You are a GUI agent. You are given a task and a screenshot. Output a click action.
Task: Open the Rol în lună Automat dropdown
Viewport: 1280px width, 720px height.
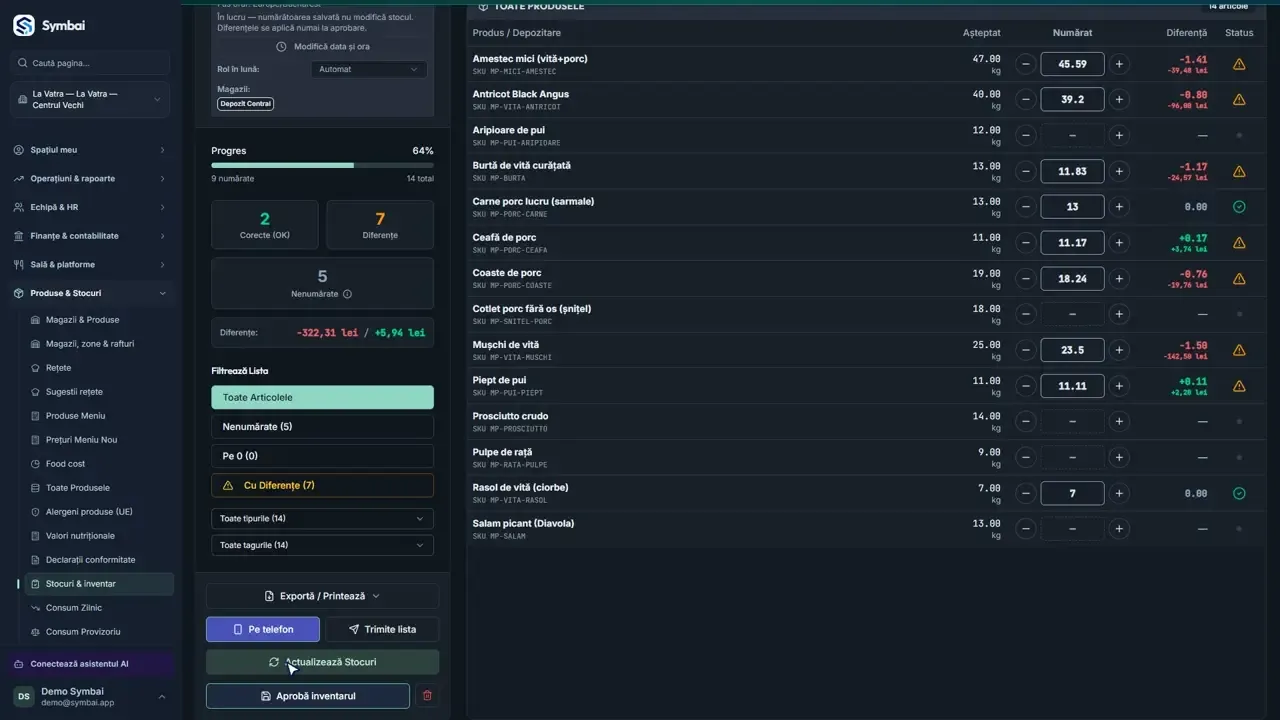[369, 69]
